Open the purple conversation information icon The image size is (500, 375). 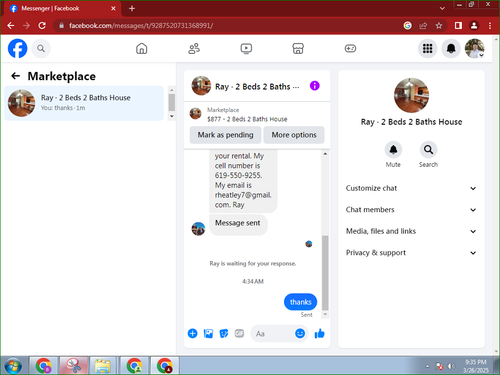pos(315,86)
